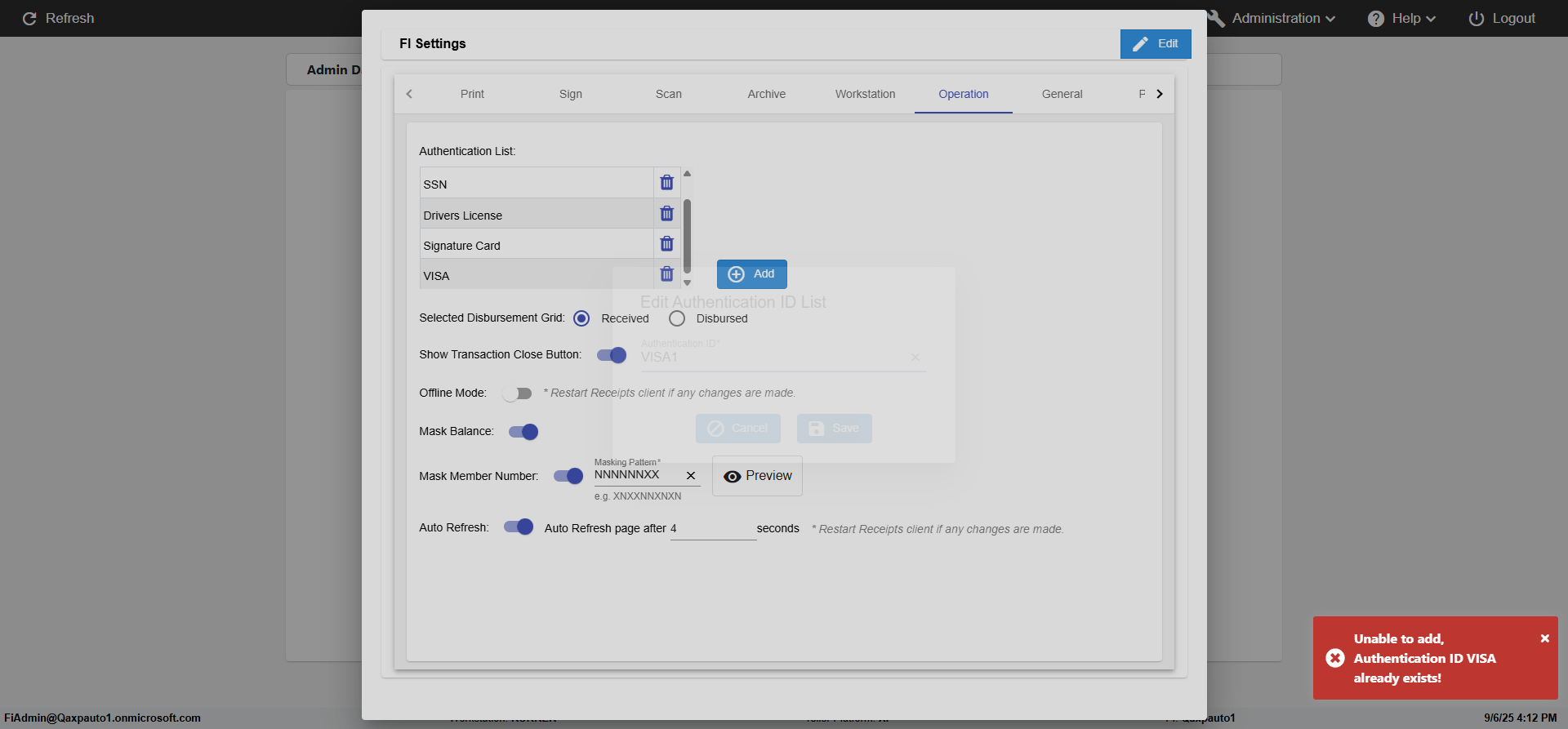
Task: Dismiss the red error notification
Action: (x=1544, y=638)
